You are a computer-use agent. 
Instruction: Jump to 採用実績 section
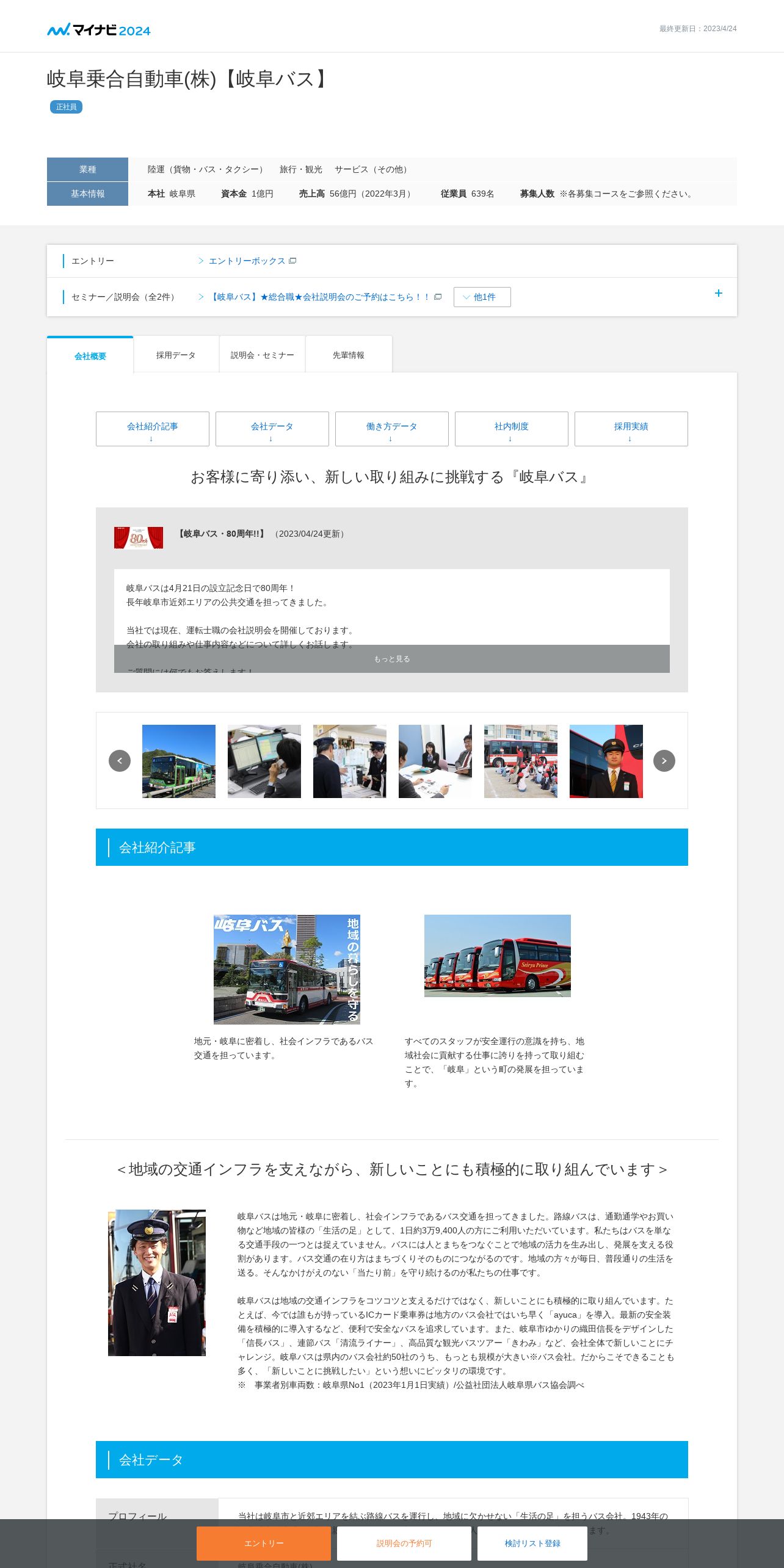pyautogui.click(x=631, y=429)
